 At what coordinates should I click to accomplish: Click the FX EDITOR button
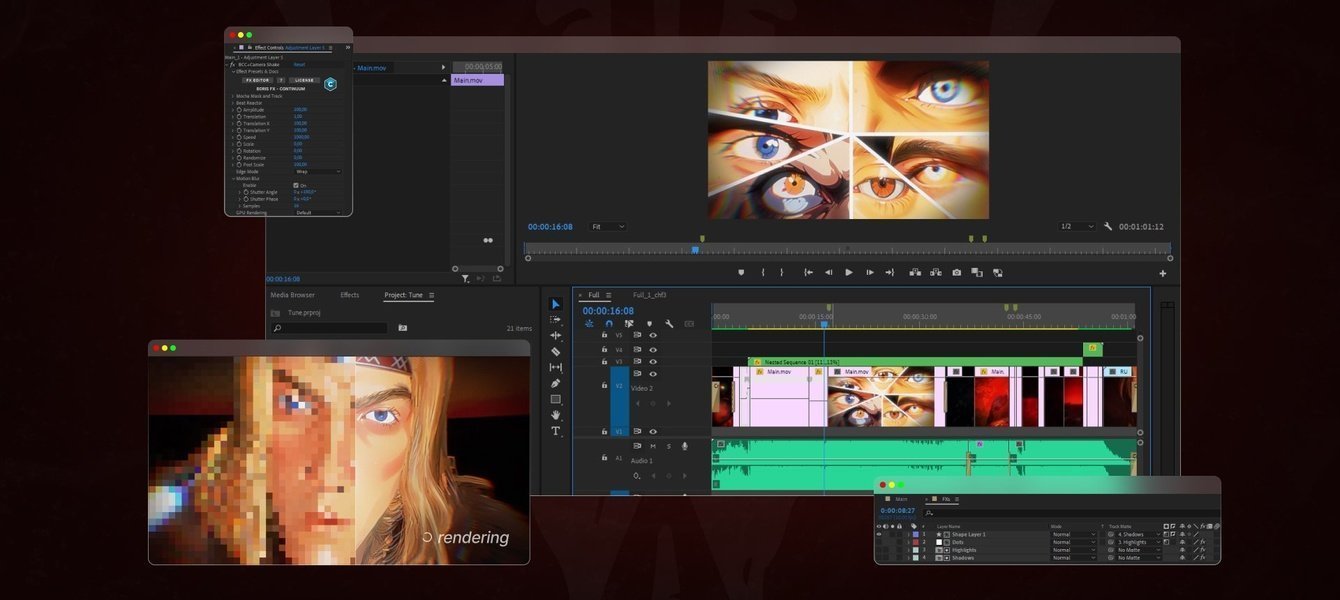coord(257,80)
